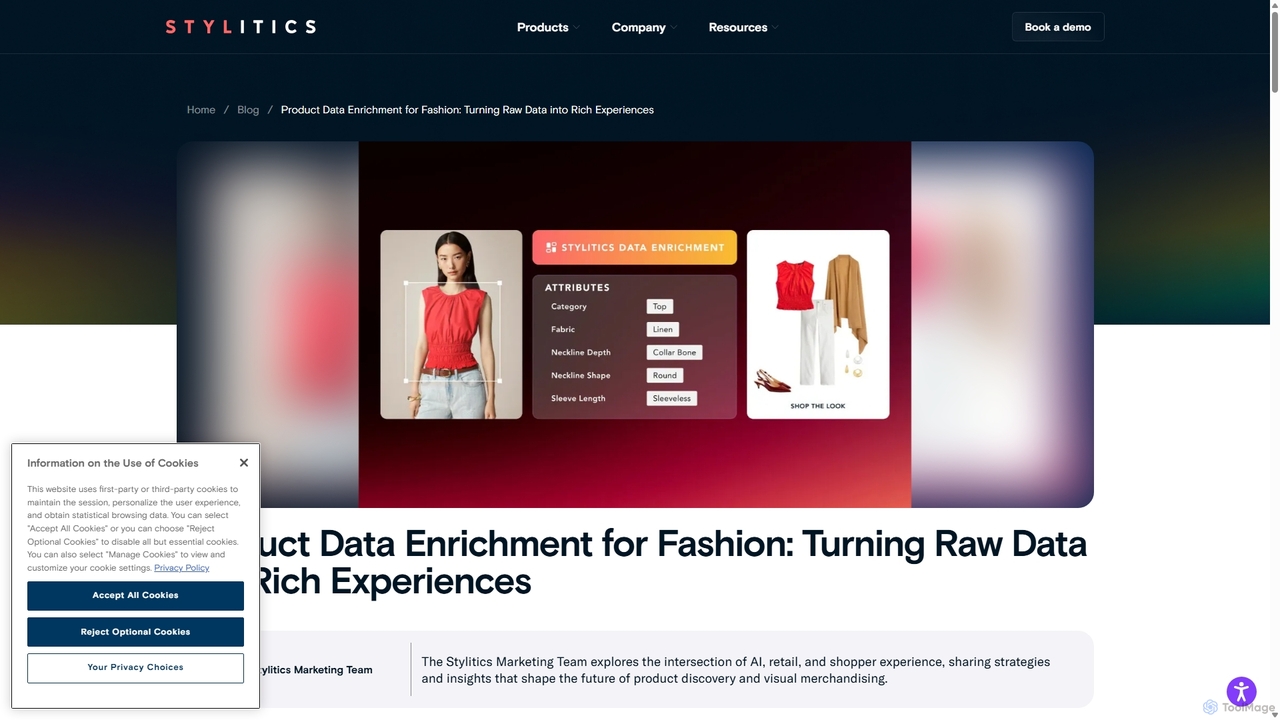Click the 'Sleeveless' sleeve length tag
The image size is (1280, 720).
(x=672, y=398)
